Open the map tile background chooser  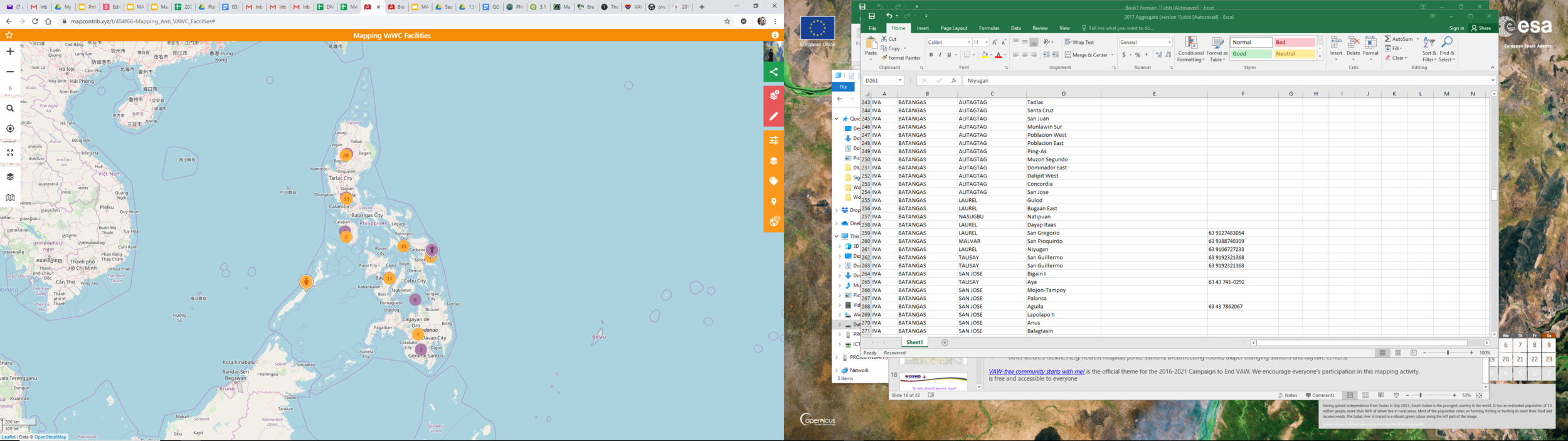pos(10,198)
